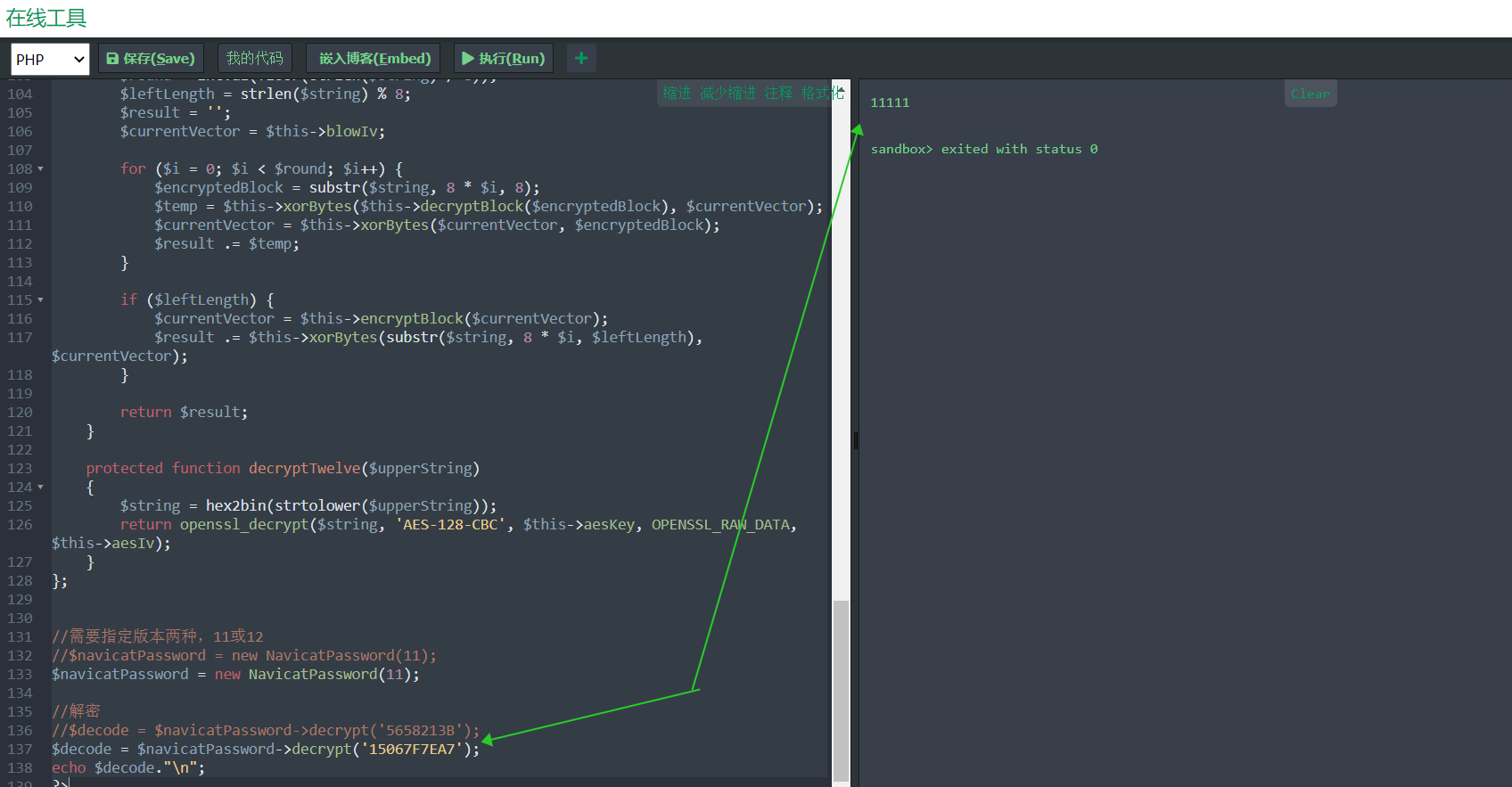The height and width of the screenshot is (787, 1512).
Task: Collapse the function body at line 124
Action: coord(40,488)
